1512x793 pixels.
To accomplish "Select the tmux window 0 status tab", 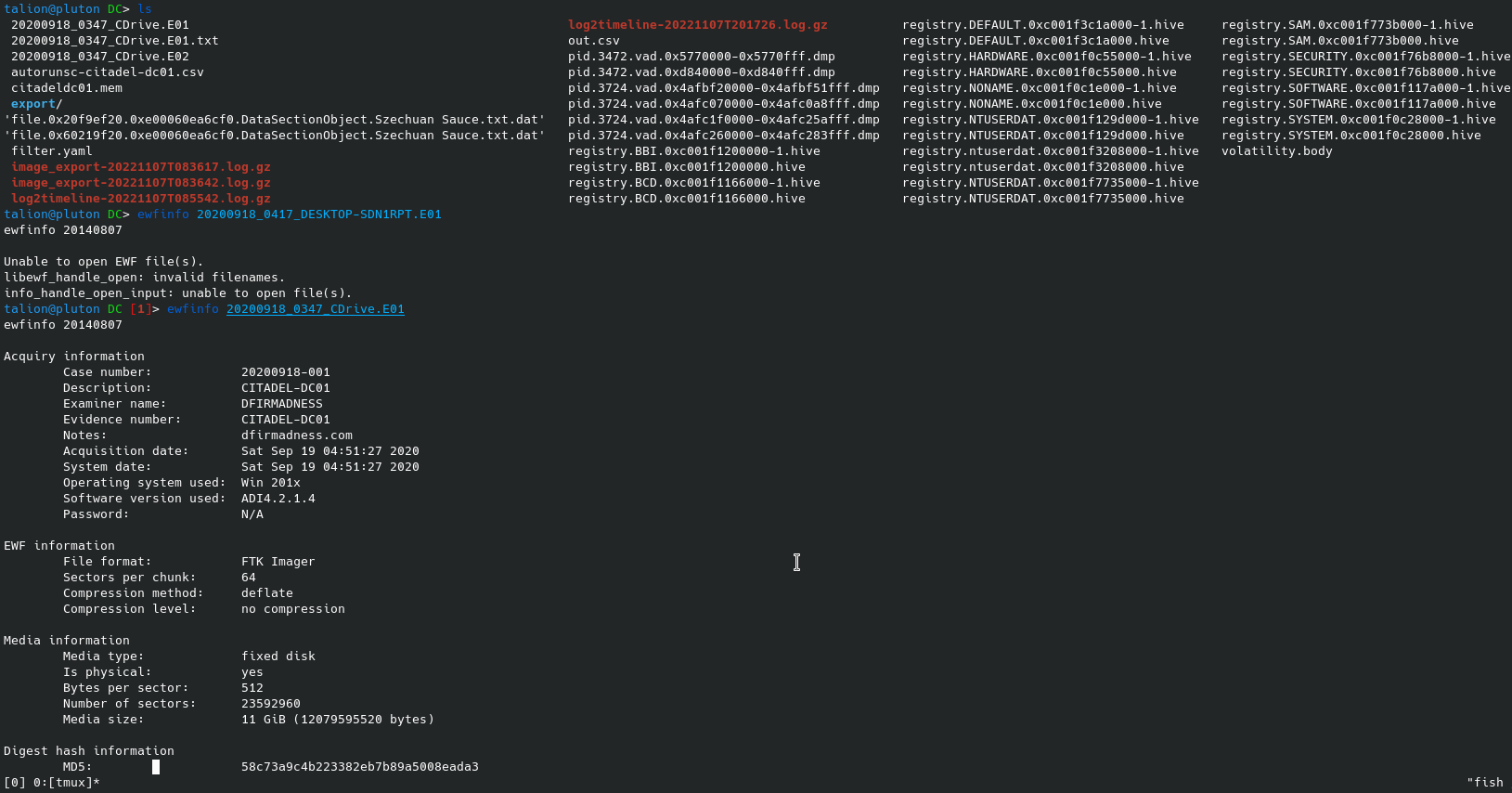I will 51,783.
